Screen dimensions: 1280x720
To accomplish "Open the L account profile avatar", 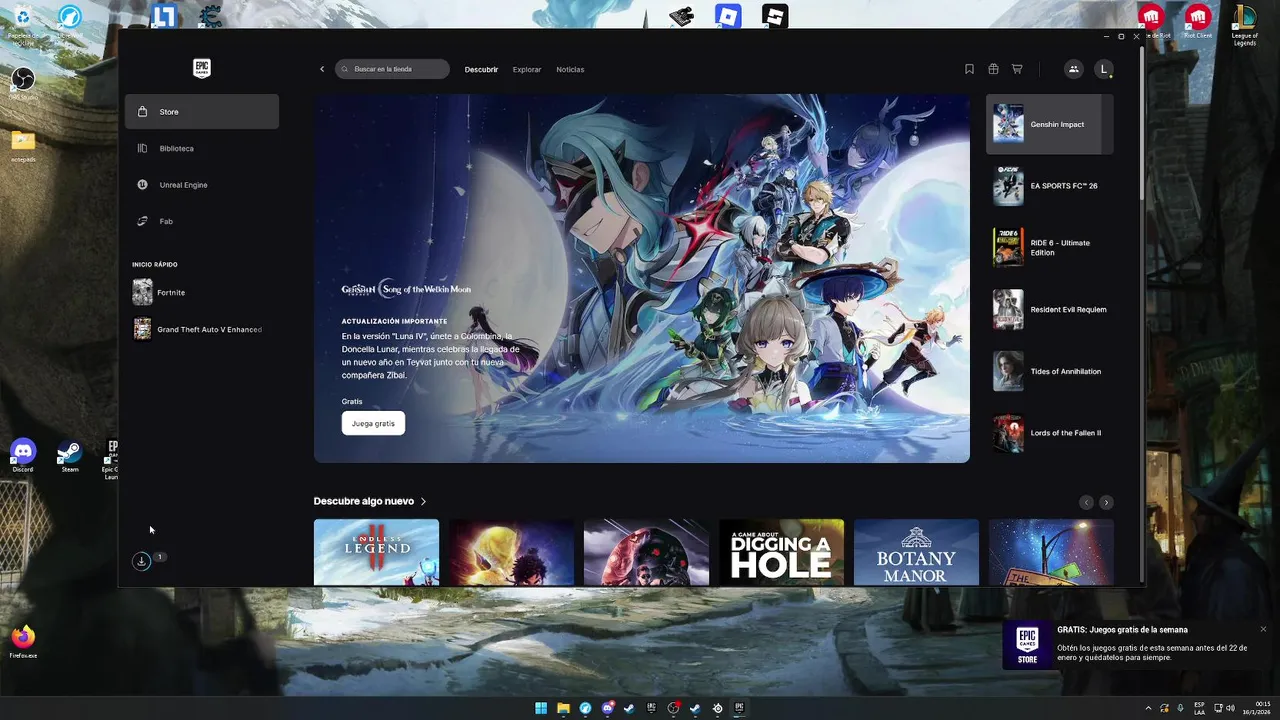I will [x=1103, y=69].
